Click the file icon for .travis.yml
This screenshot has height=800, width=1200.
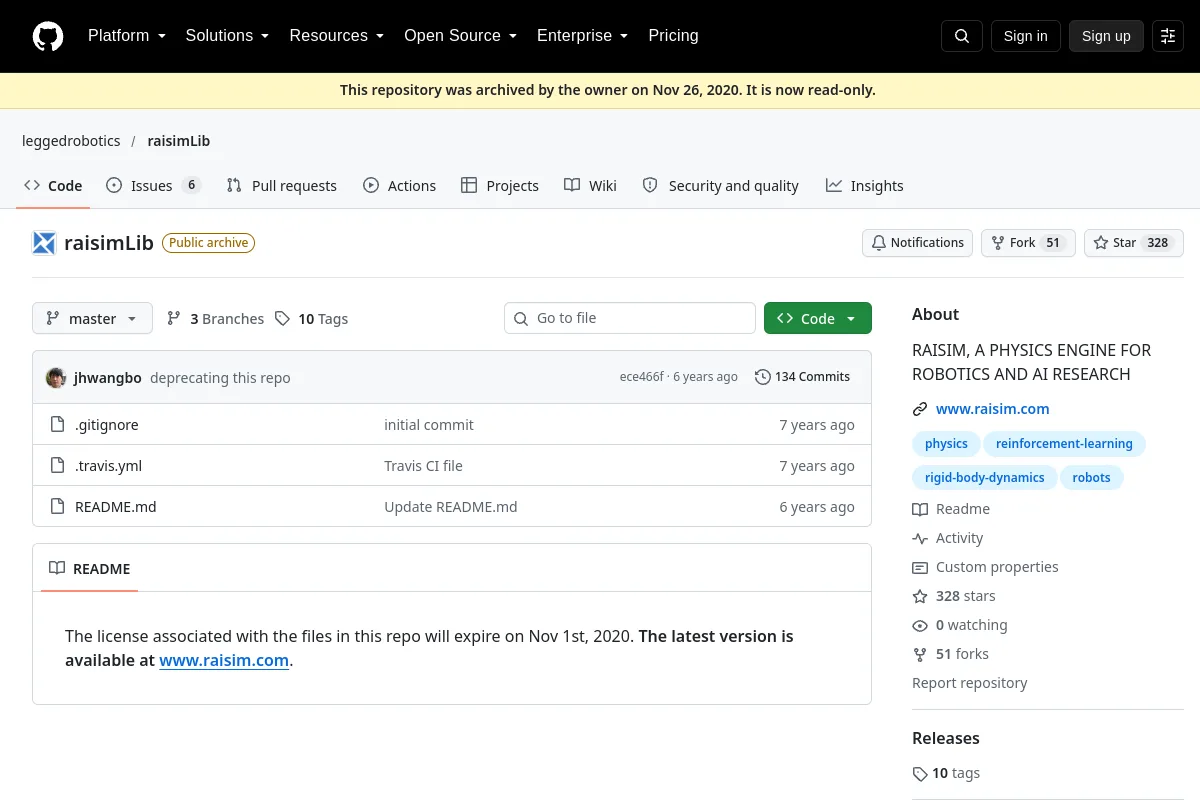tap(58, 466)
